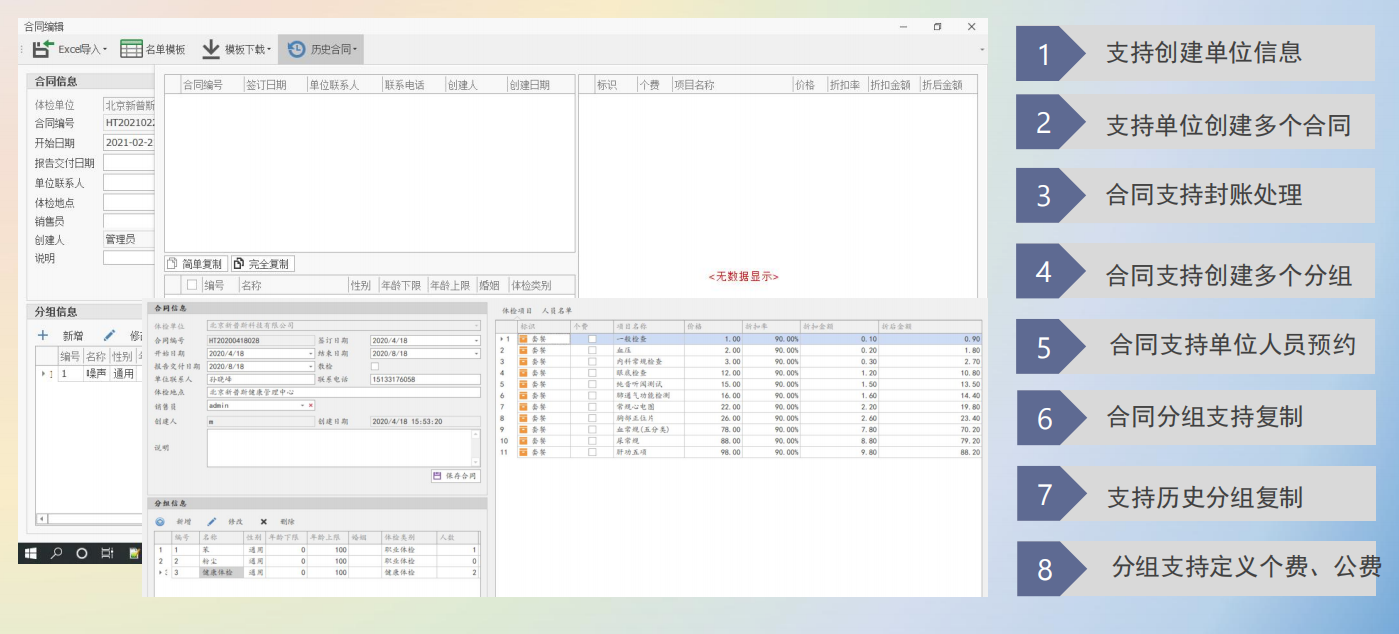This screenshot has width=1399, height=634.
Task: Click the orange 套餐 icon for 血压
Action: (523, 351)
